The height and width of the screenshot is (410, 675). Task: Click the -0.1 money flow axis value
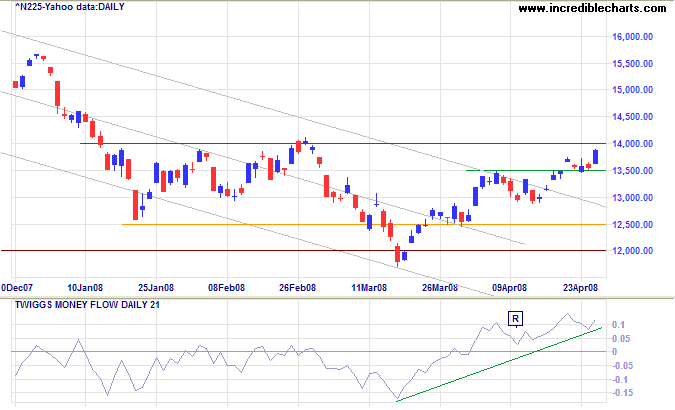pos(620,380)
